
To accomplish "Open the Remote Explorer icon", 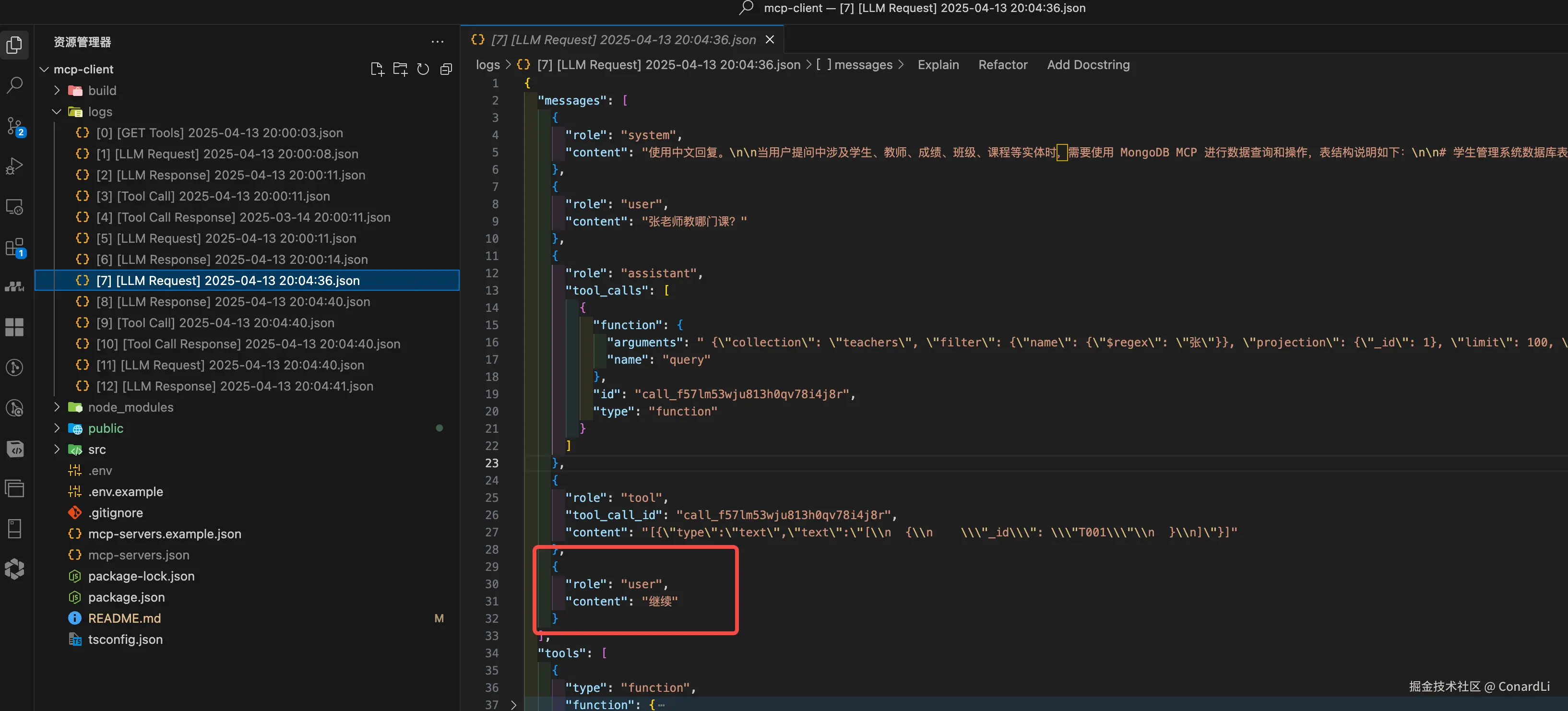I will tap(14, 207).
